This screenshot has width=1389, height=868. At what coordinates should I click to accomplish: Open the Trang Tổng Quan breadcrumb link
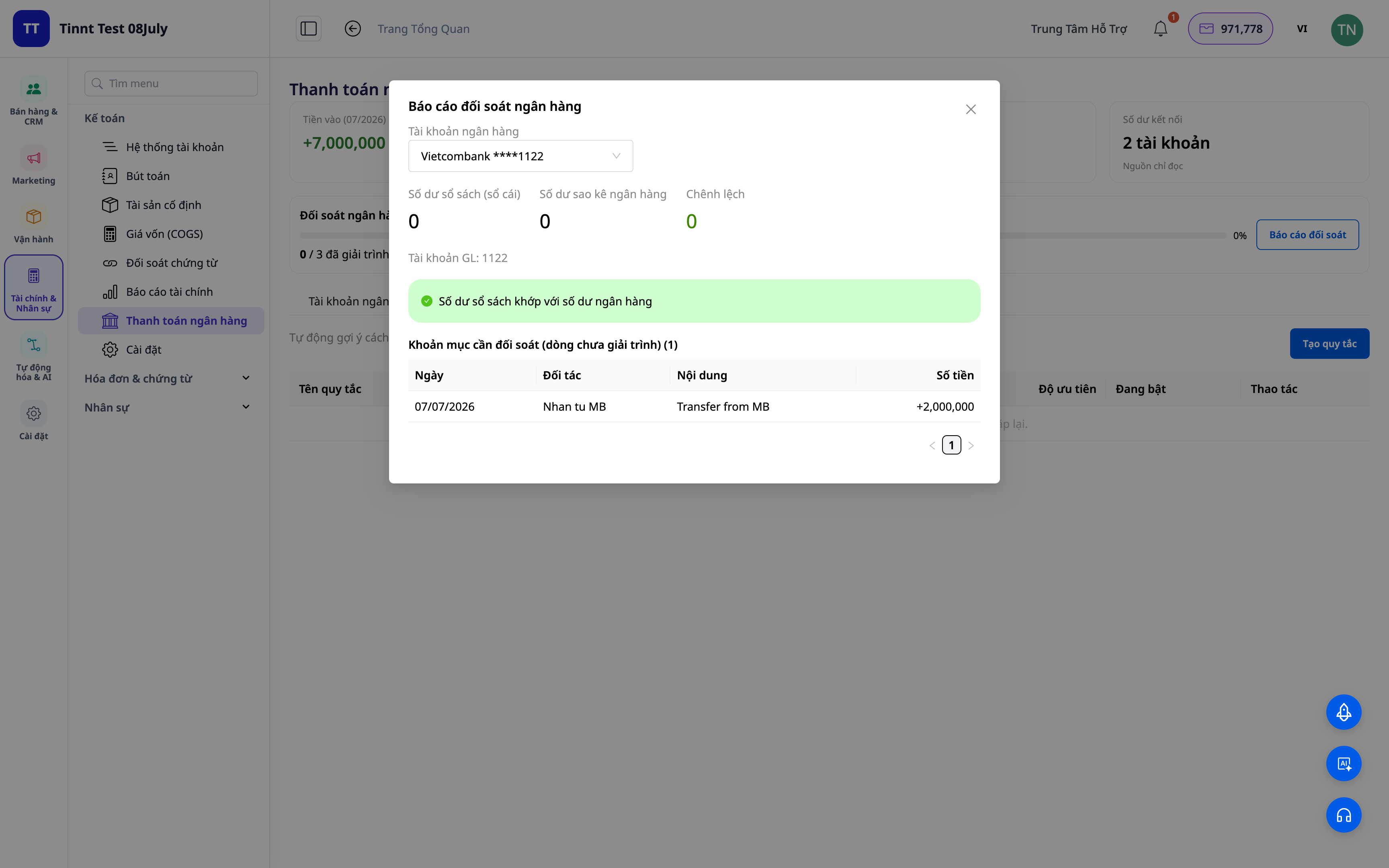tap(423, 29)
